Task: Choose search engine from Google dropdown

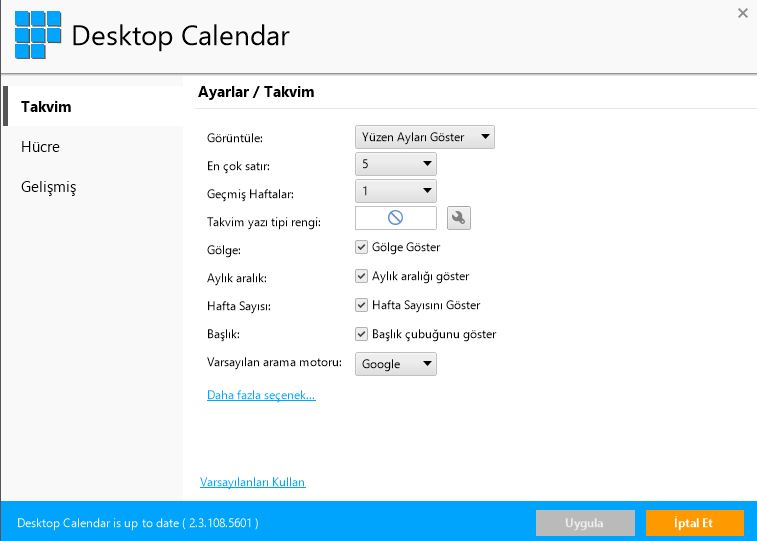Action: [395, 364]
